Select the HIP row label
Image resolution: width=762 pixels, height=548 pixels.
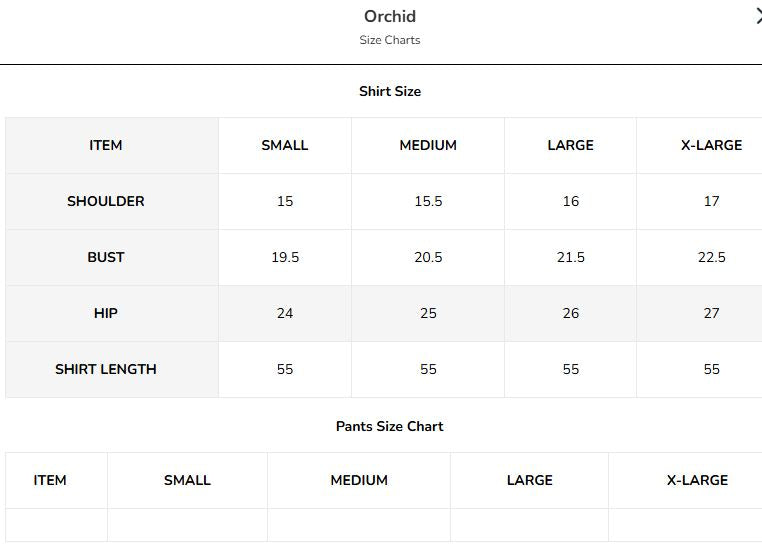click(x=105, y=313)
